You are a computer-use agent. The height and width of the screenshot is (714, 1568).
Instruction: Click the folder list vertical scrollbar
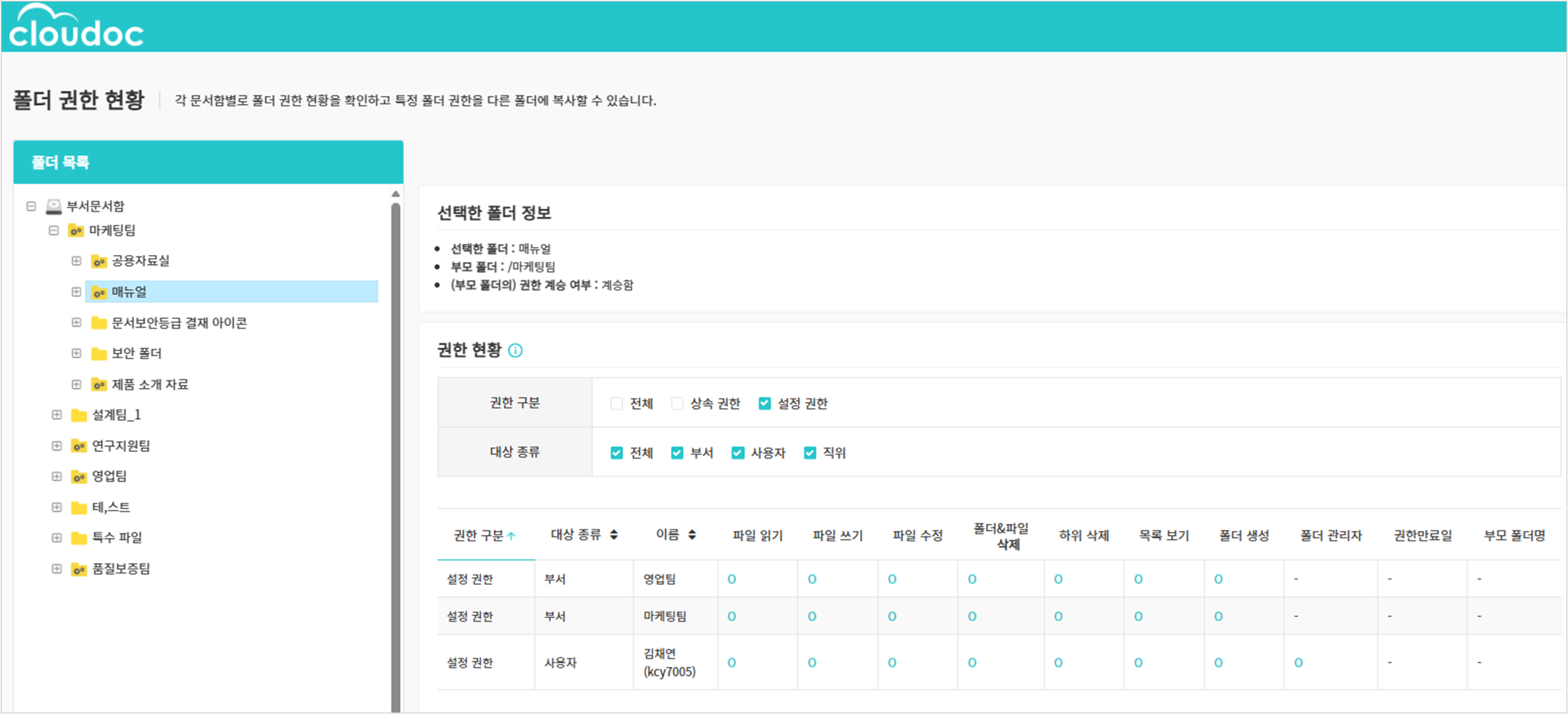(396, 454)
